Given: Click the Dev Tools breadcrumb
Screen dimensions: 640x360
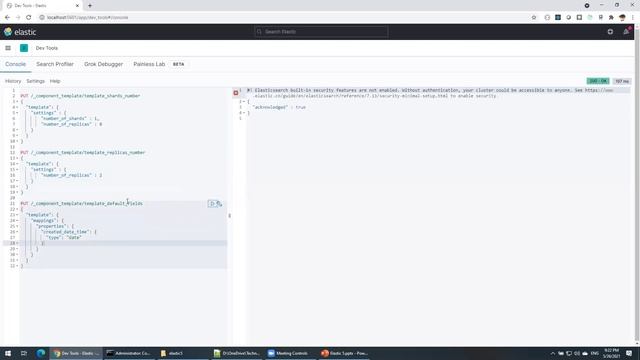Looking at the screenshot, I should coord(47,48).
